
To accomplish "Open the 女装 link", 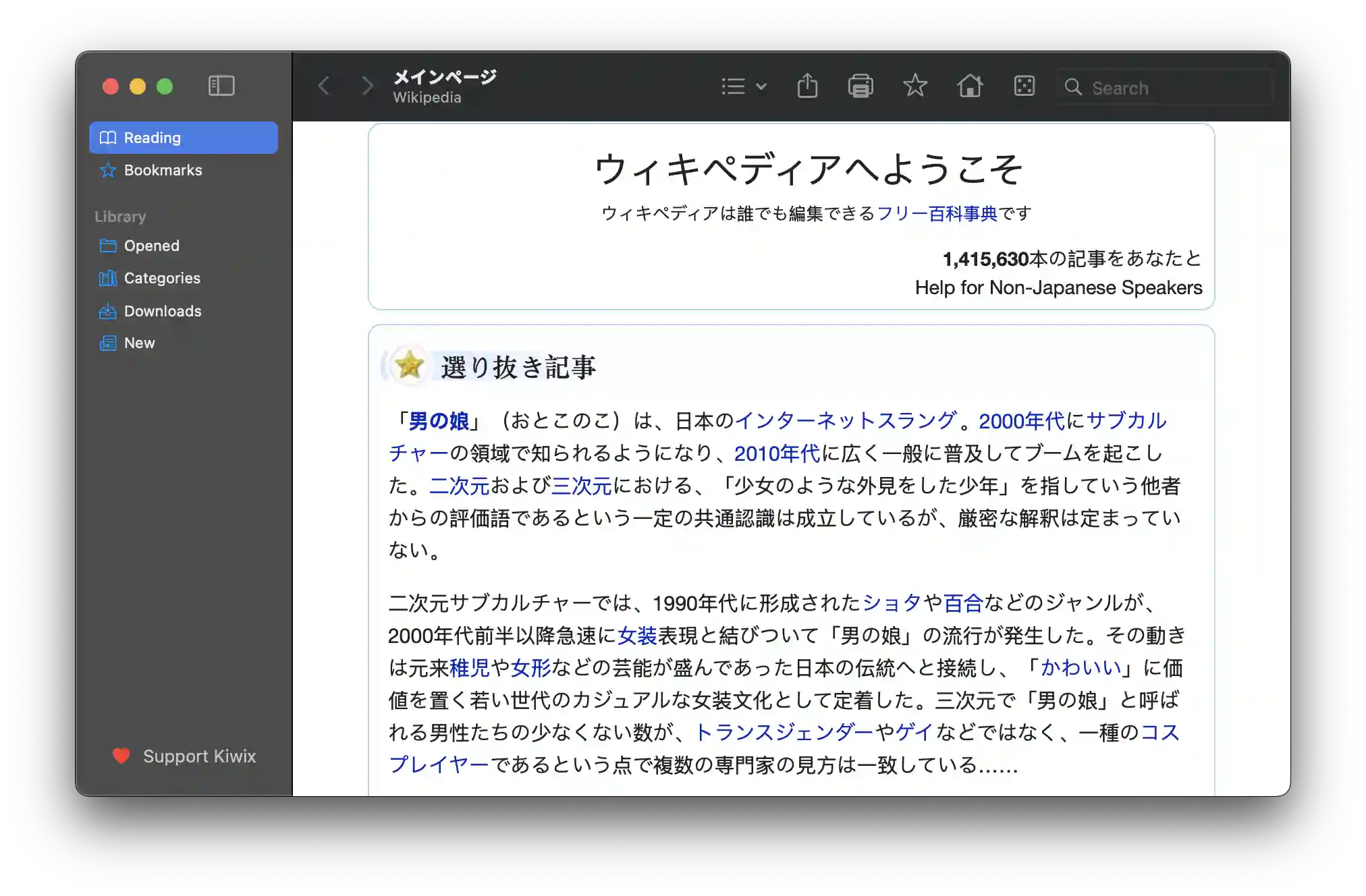I will click(x=637, y=635).
